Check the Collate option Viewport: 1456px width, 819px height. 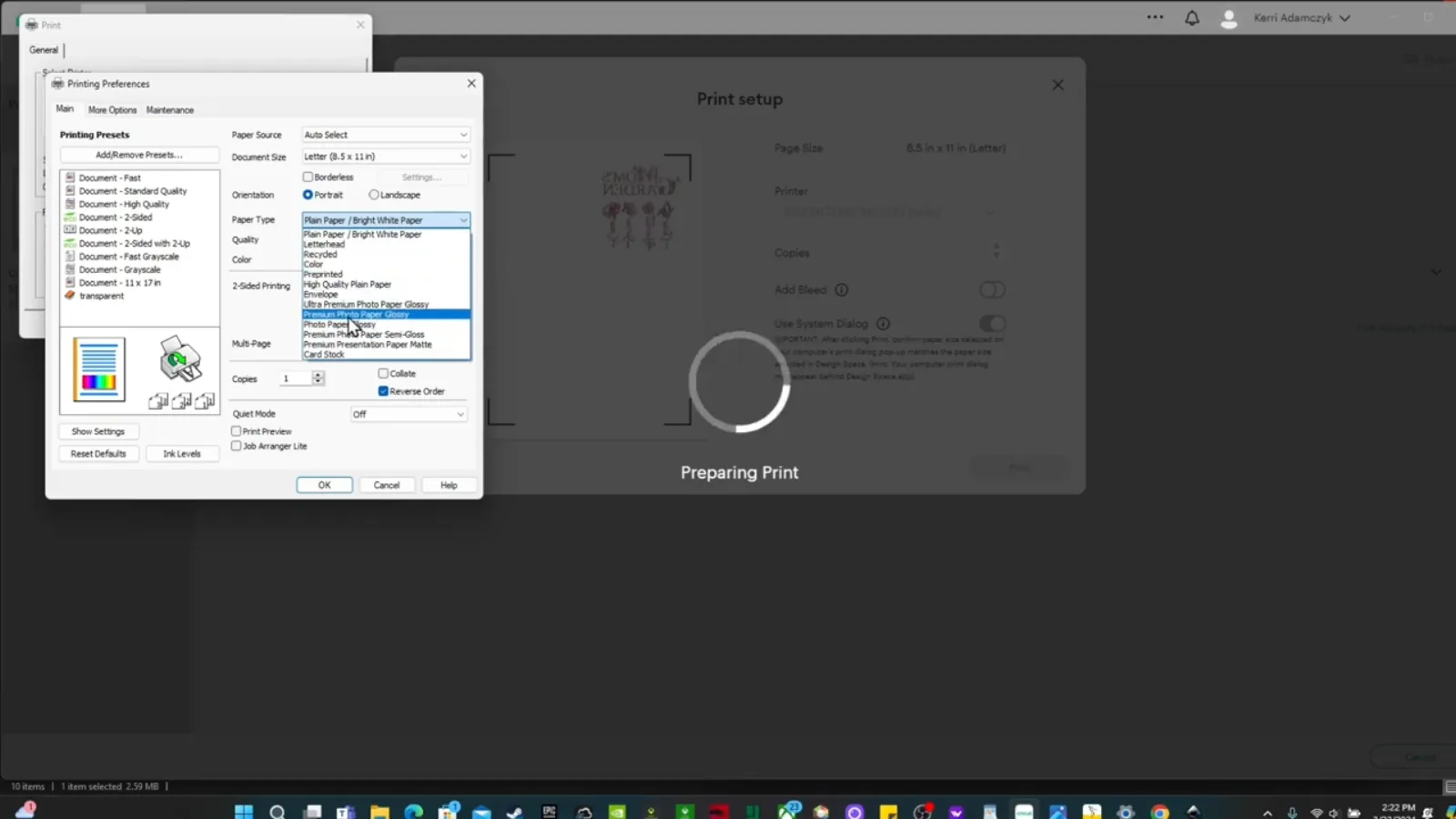click(383, 373)
